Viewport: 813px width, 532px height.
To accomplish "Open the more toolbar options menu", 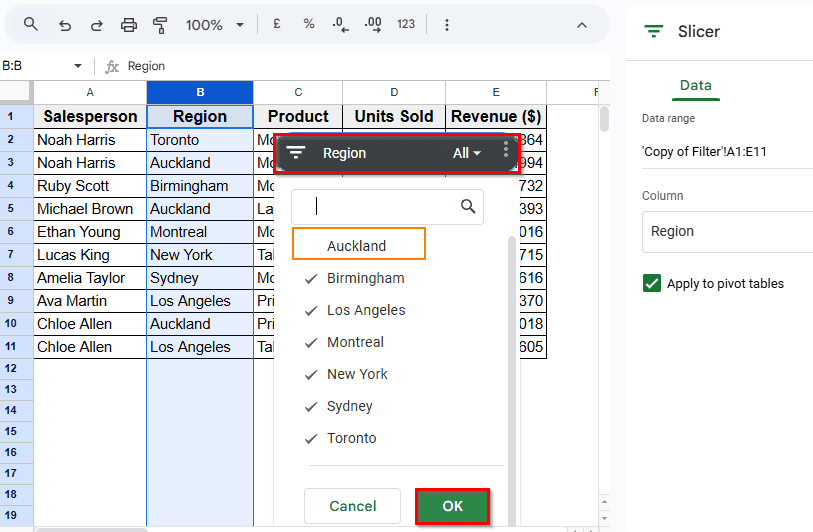I will pyautogui.click(x=446, y=24).
